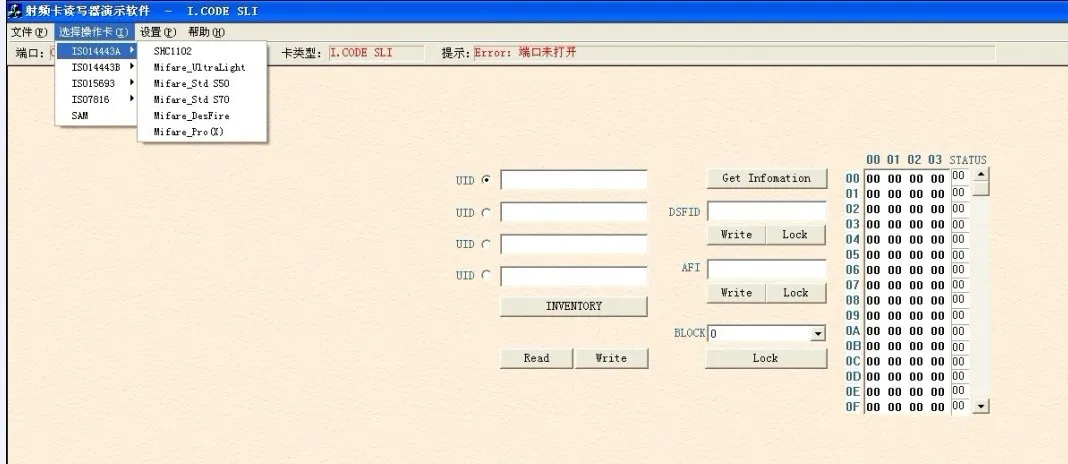Open the 文件(F) menu

29,32
